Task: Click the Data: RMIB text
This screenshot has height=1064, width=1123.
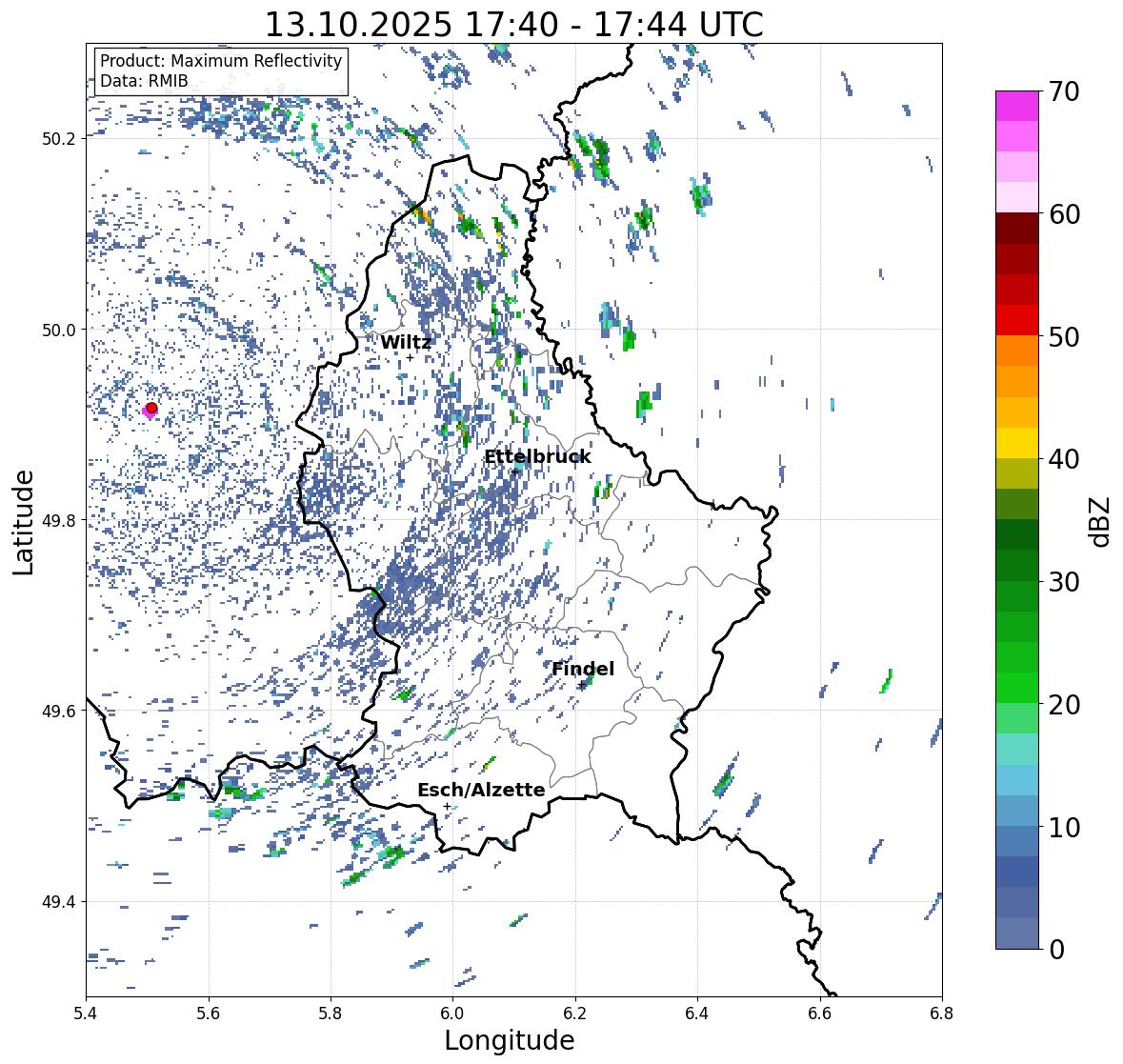Action: point(144,81)
